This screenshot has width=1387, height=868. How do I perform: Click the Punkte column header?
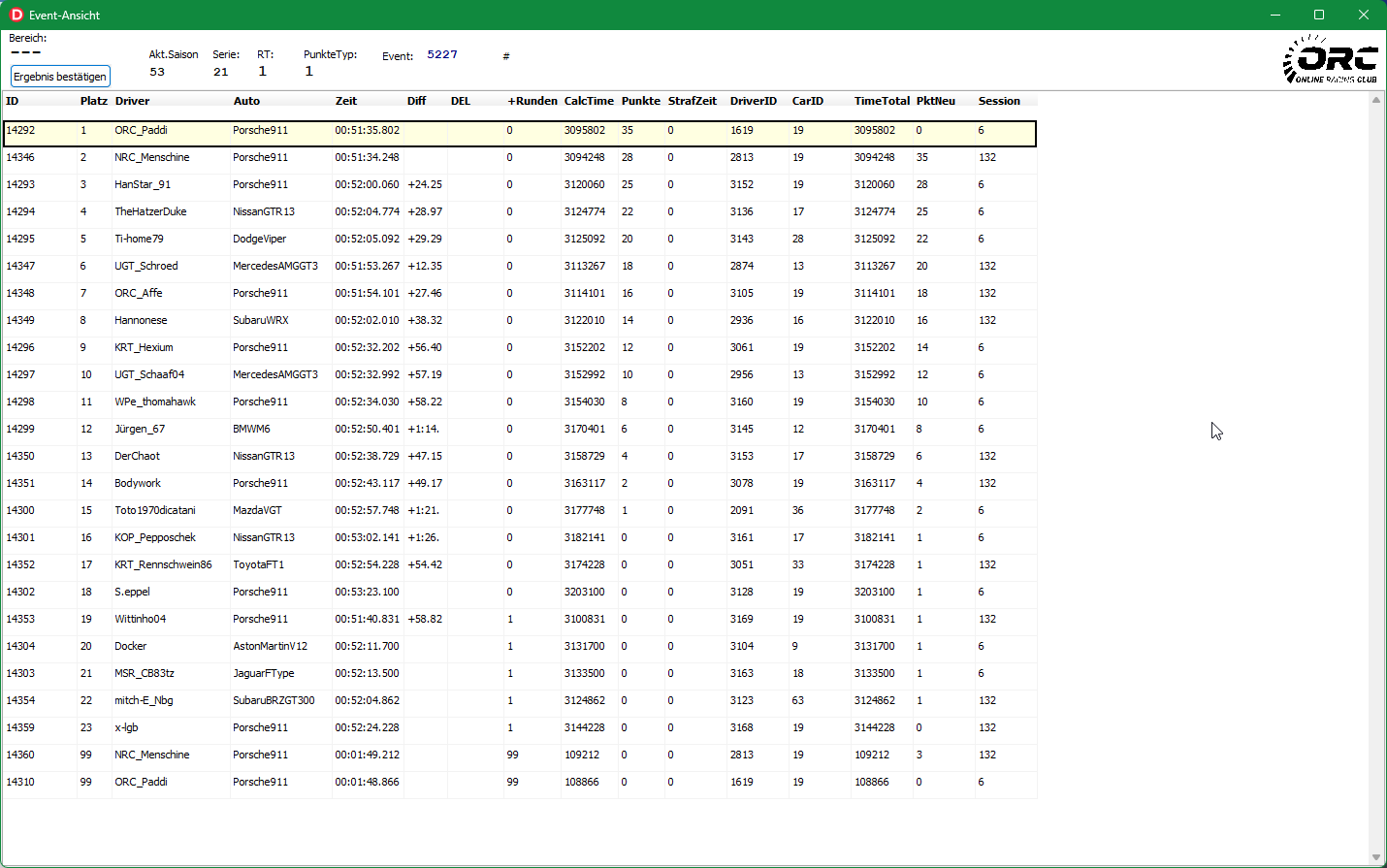coord(640,101)
